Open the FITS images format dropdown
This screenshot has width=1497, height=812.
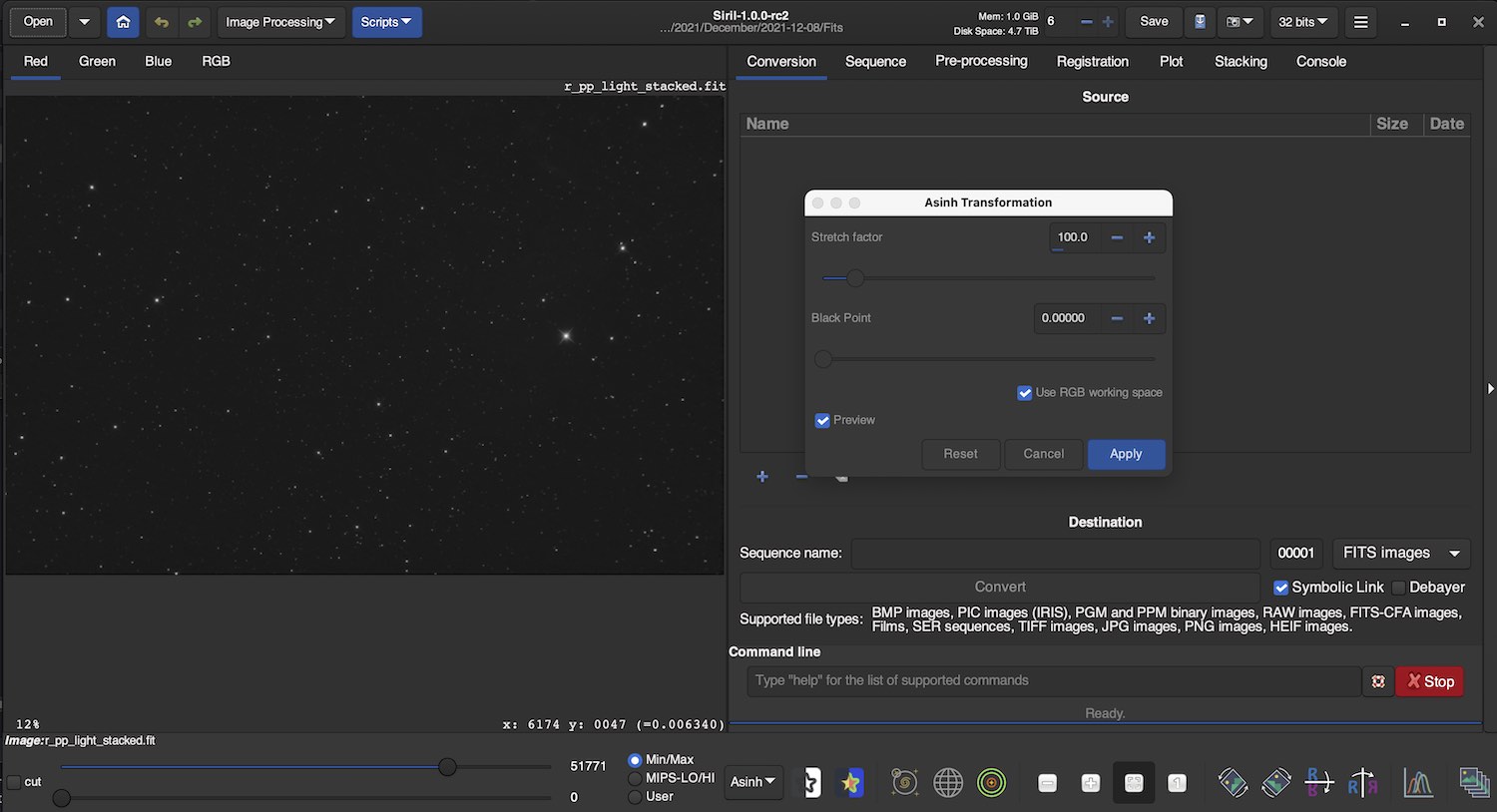click(x=1400, y=554)
